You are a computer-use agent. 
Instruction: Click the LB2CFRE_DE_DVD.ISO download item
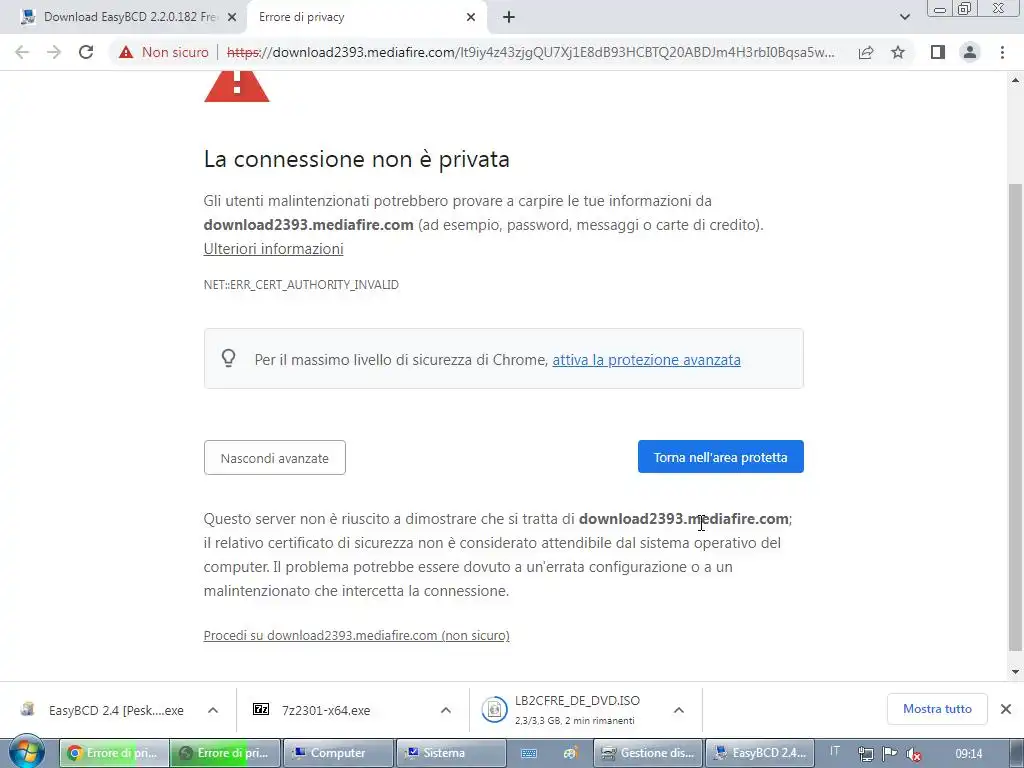coord(575,710)
